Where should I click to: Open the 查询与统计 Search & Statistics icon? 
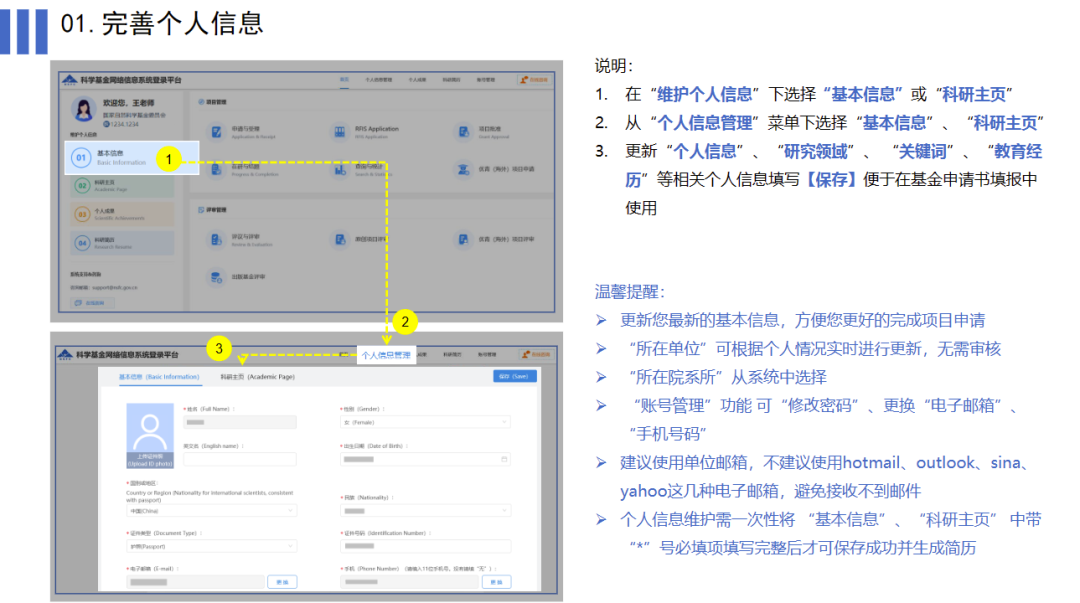[x=340, y=169]
